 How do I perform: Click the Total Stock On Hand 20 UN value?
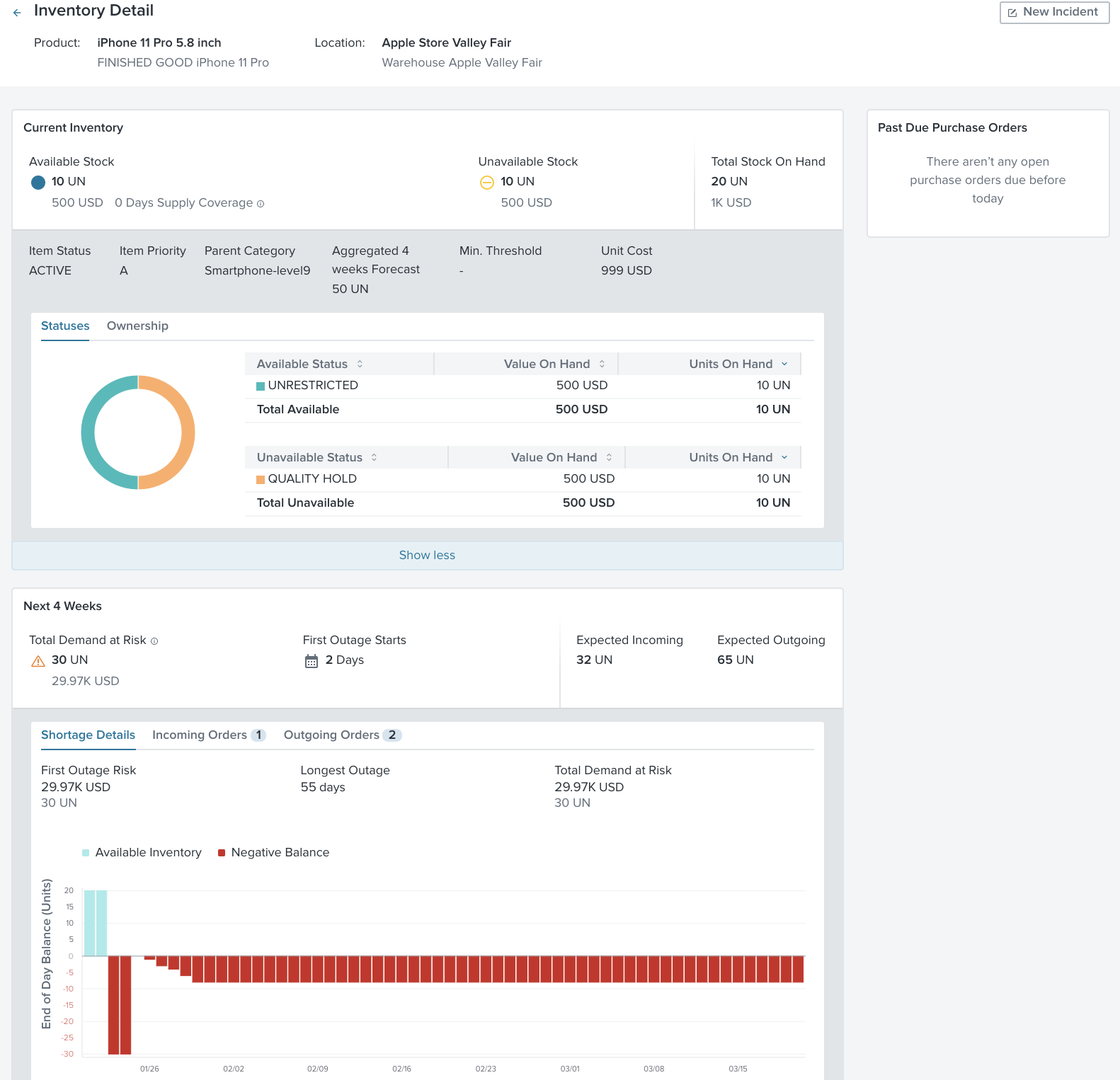729,181
